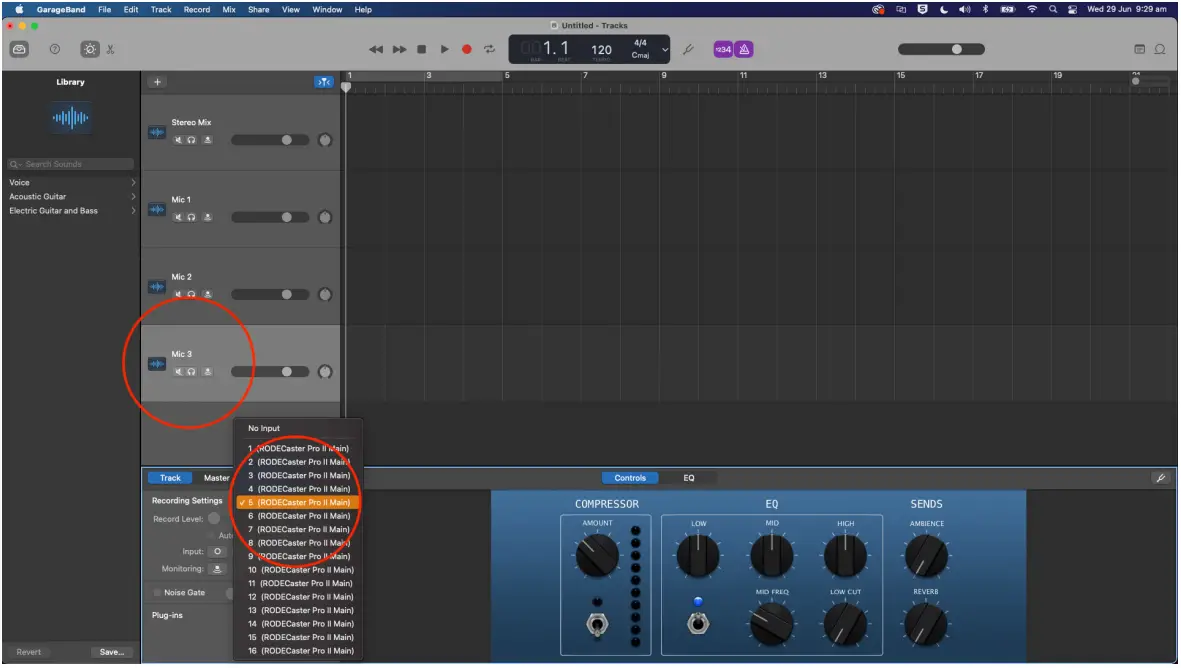Click the Editors scissors icon
Viewport: 1181px width, 668px height.
[x=112, y=48]
